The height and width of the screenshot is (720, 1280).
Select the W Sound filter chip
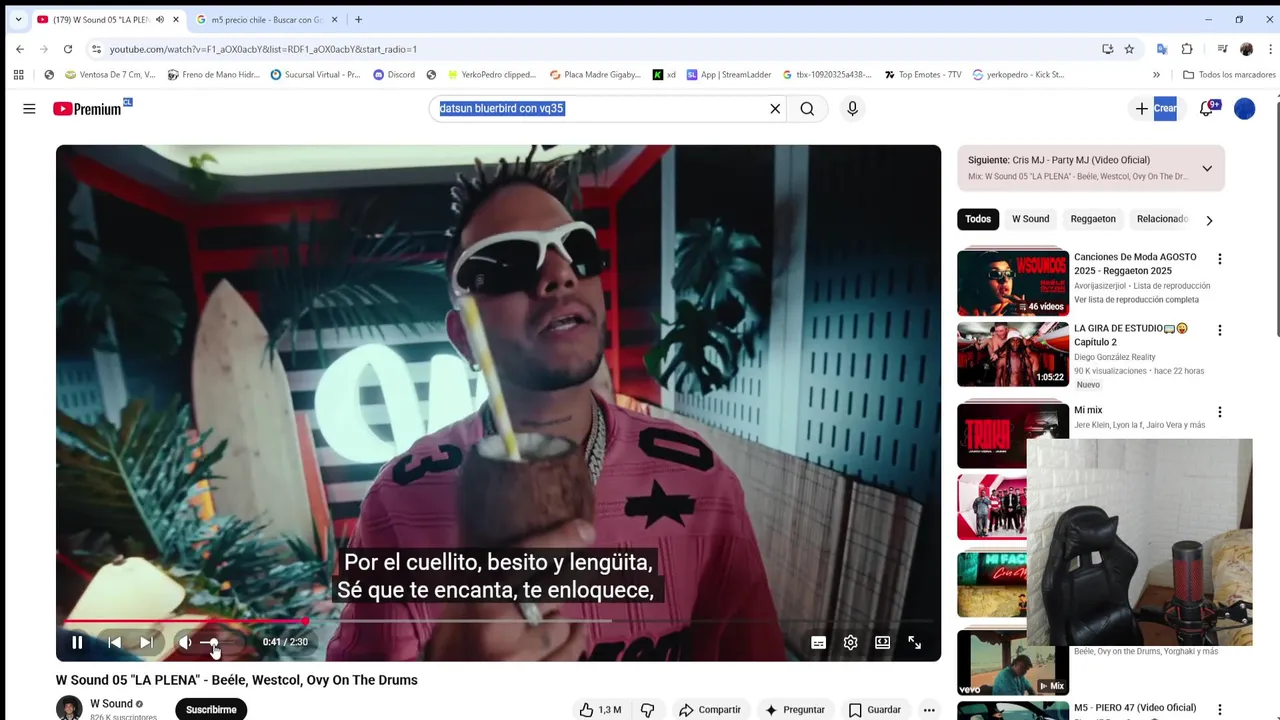coord(1030,219)
